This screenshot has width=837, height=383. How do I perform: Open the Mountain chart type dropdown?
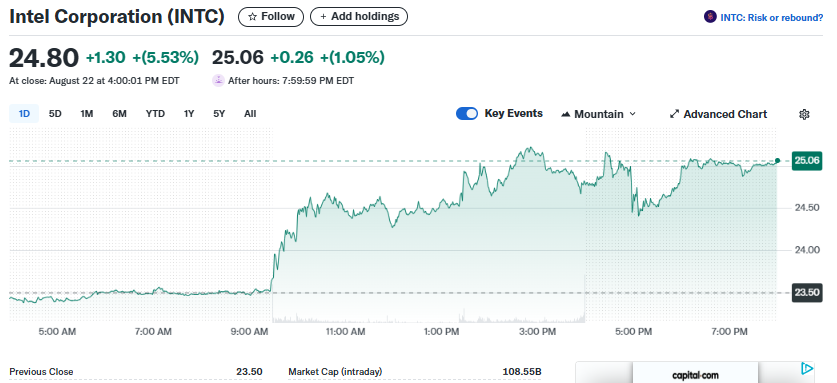pyautogui.click(x=598, y=114)
